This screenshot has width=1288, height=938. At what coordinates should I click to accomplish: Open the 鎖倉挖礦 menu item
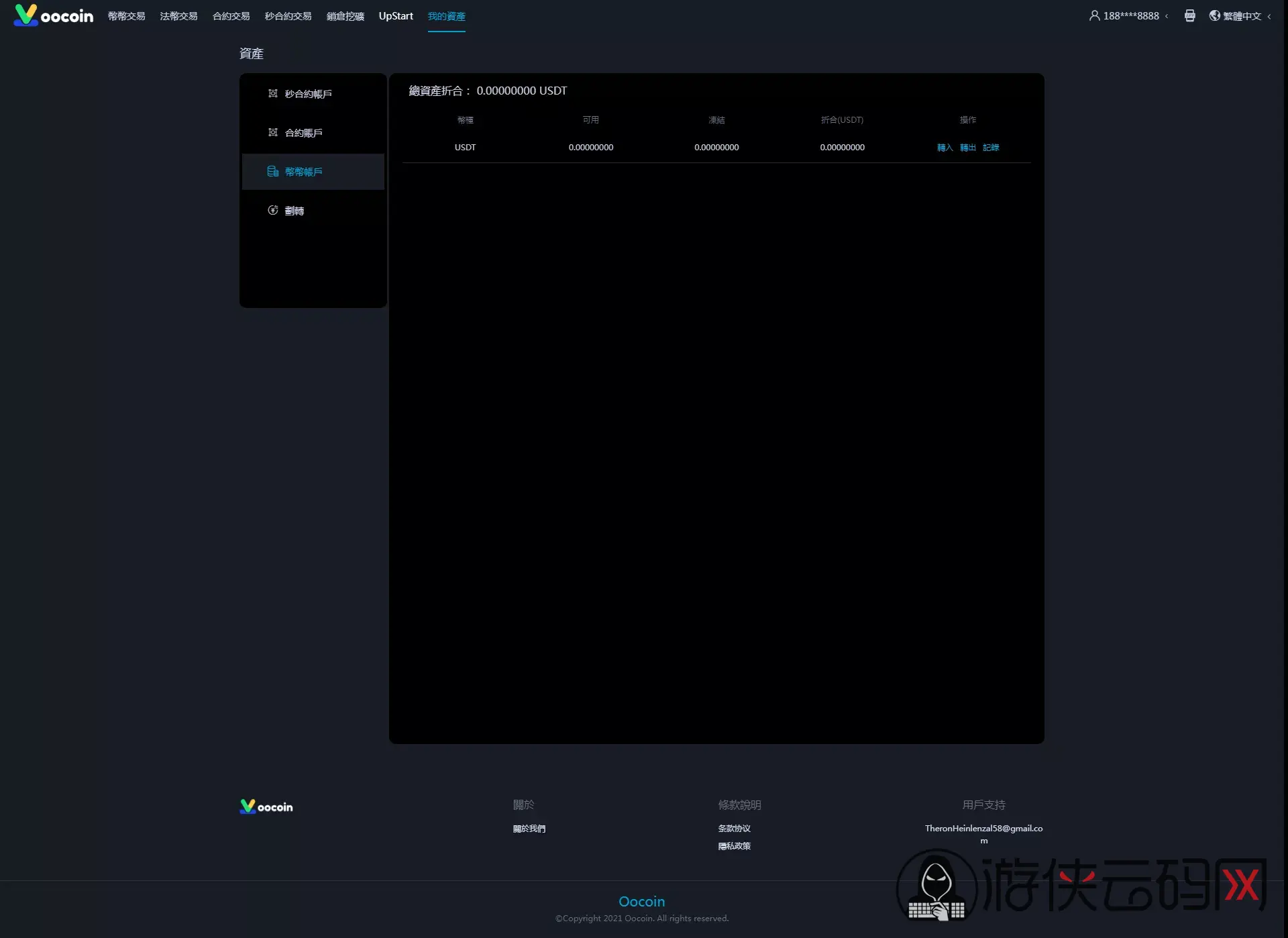[345, 16]
